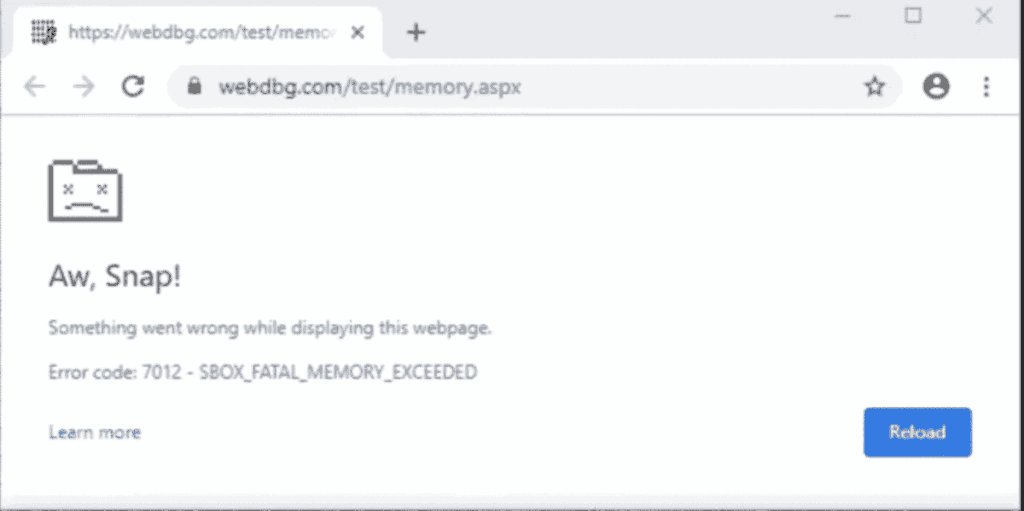
Task: Click the Aw, Snap! heading
Action: tap(114, 278)
